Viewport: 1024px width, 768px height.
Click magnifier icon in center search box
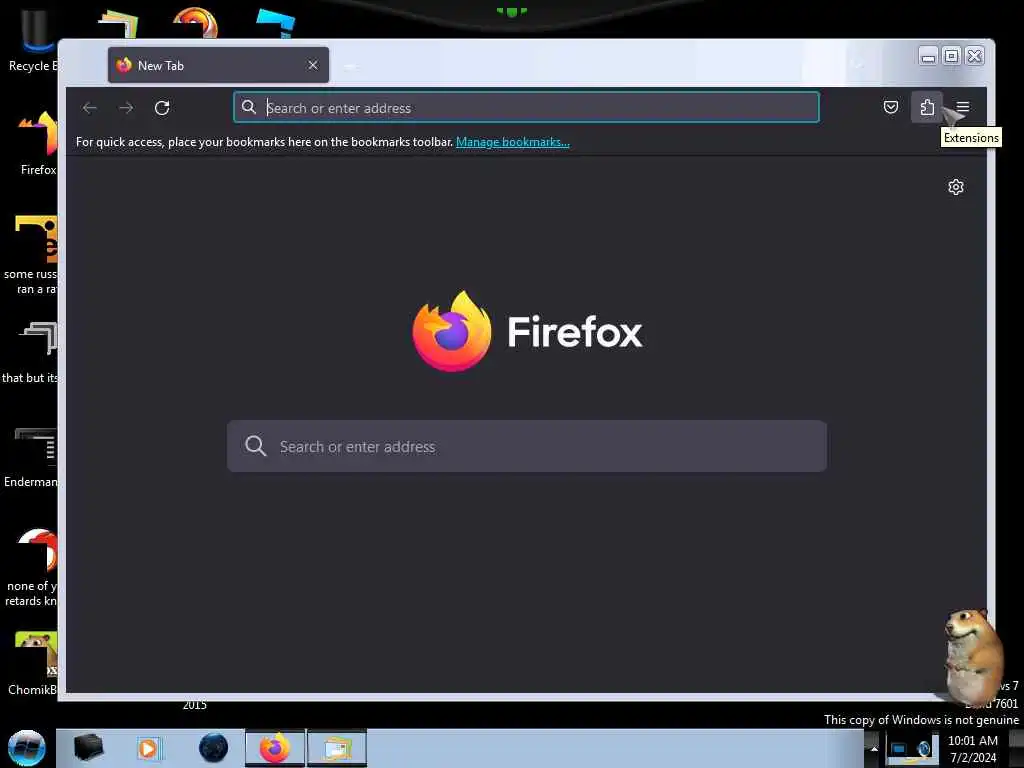[255, 447]
